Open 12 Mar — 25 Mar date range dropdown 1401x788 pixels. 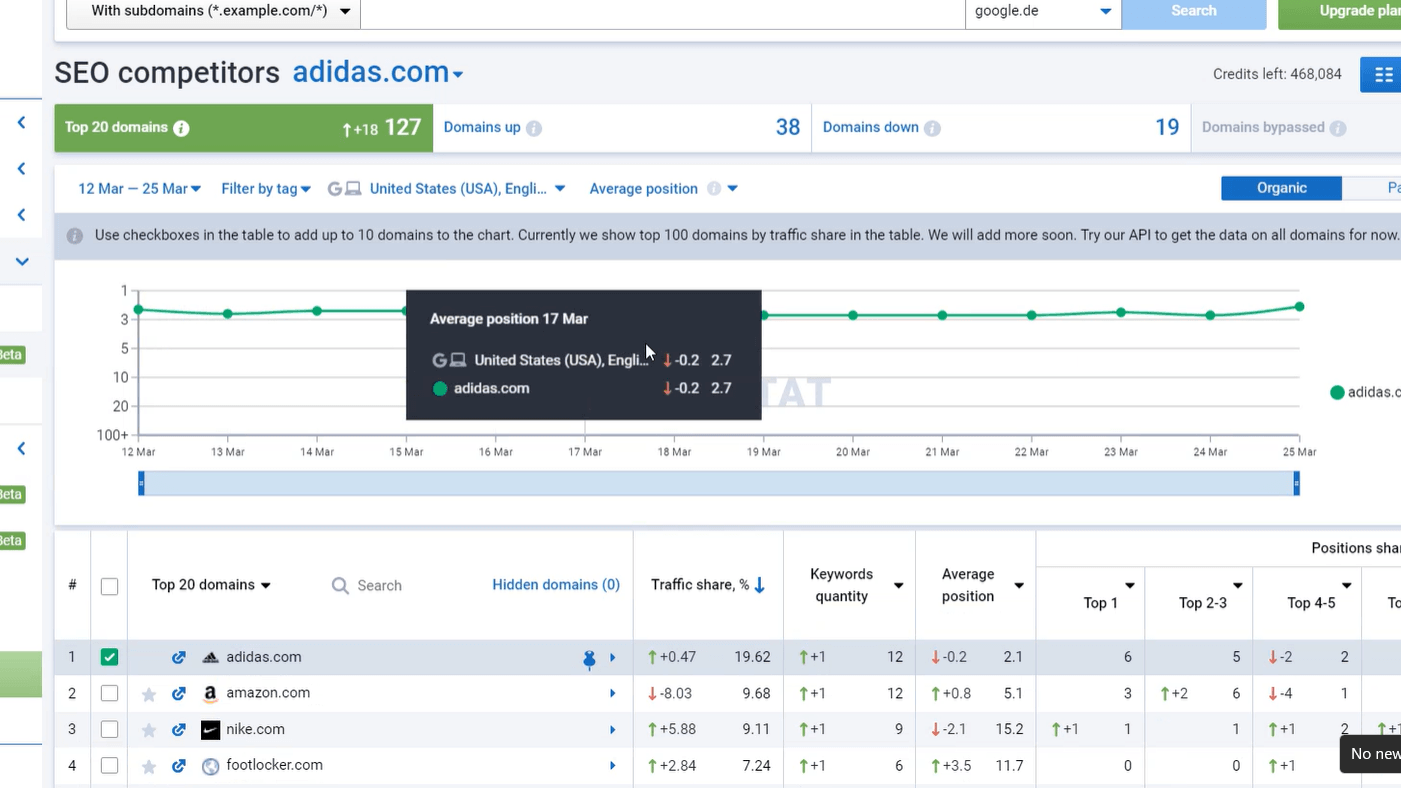pyautogui.click(x=139, y=189)
